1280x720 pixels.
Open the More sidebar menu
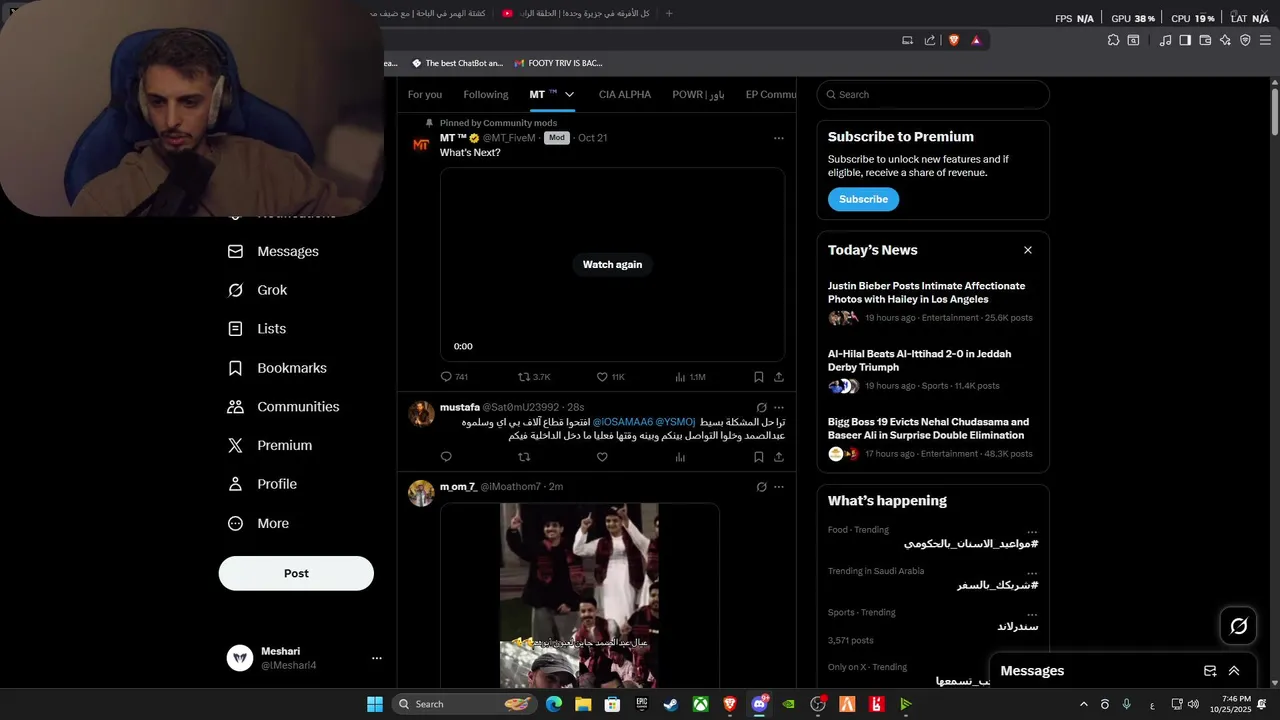258,523
